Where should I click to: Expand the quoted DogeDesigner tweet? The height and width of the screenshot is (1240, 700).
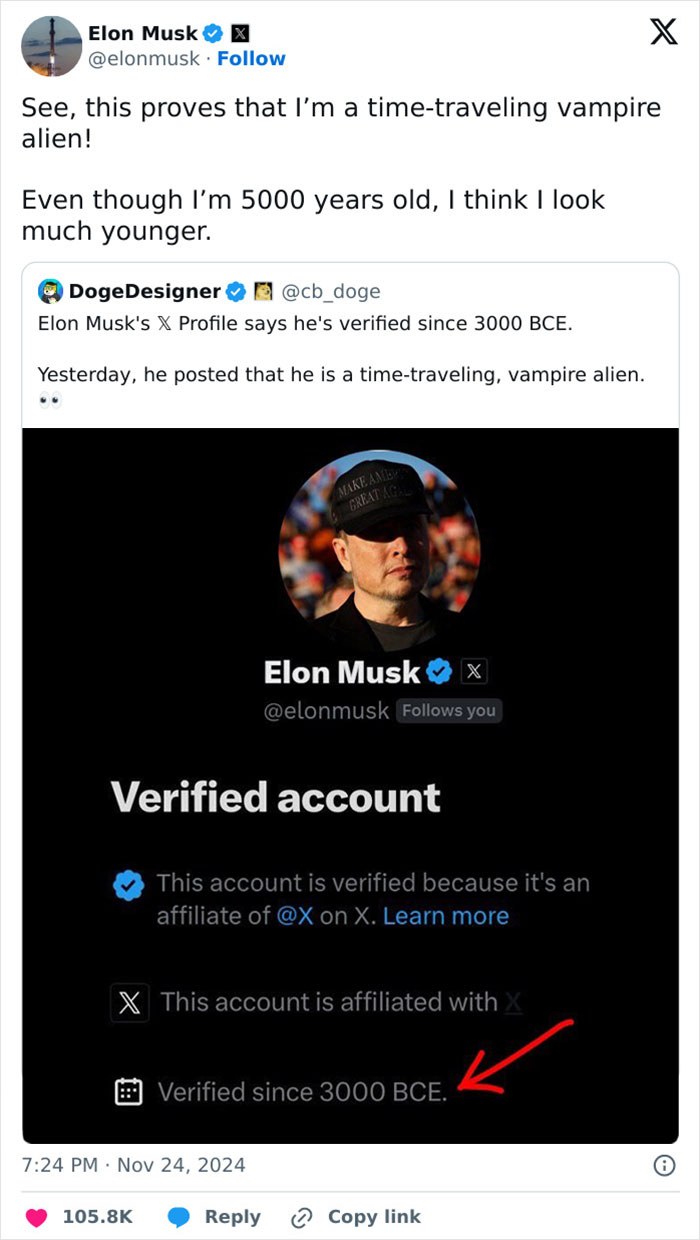click(350, 349)
